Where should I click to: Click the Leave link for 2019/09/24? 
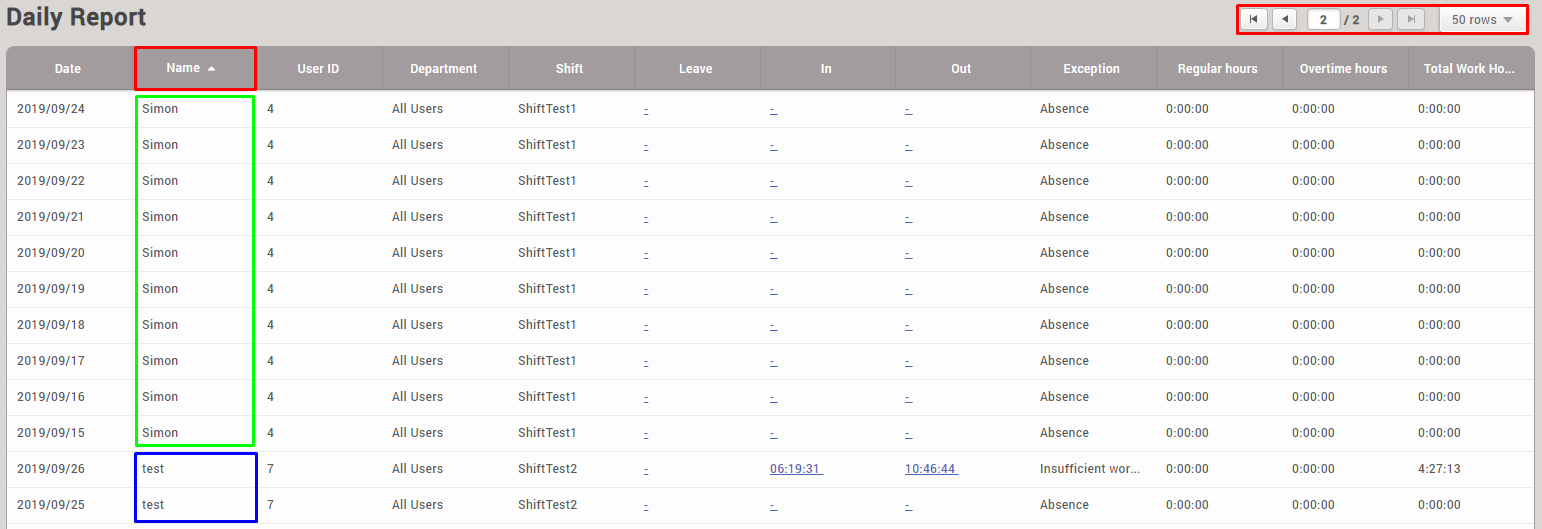coord(646,110)
